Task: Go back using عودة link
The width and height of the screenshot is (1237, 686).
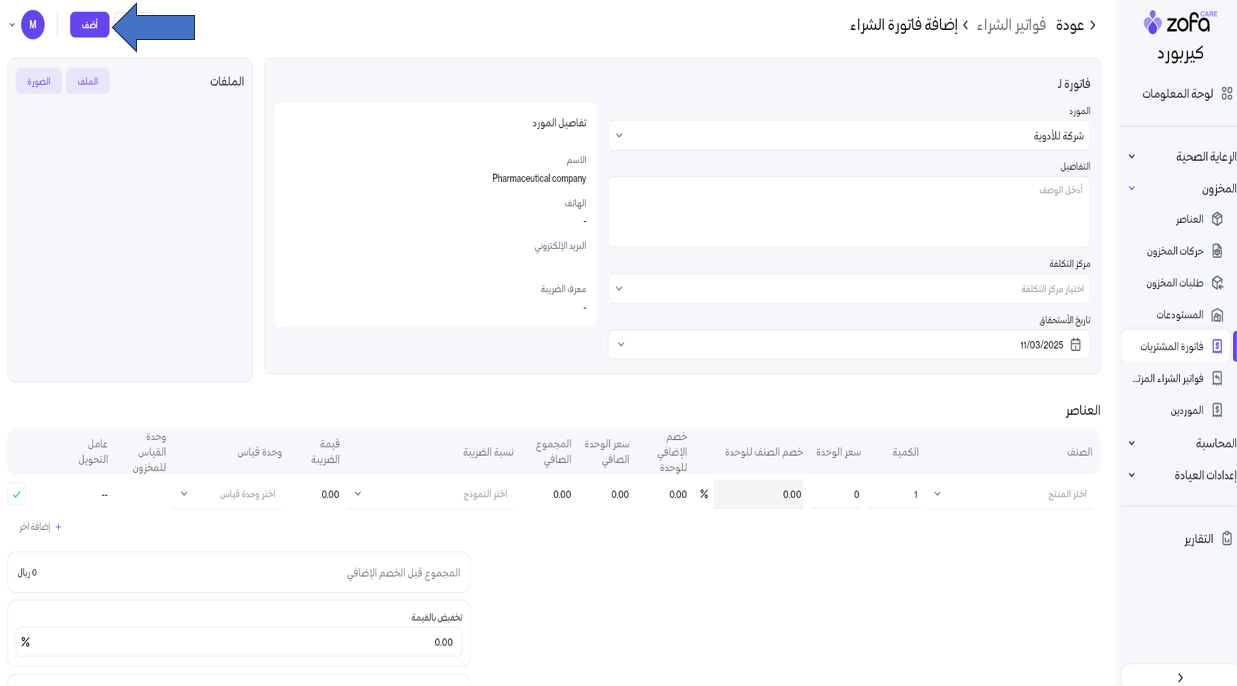Action: pyautogui.click(x=1076, y=25)
